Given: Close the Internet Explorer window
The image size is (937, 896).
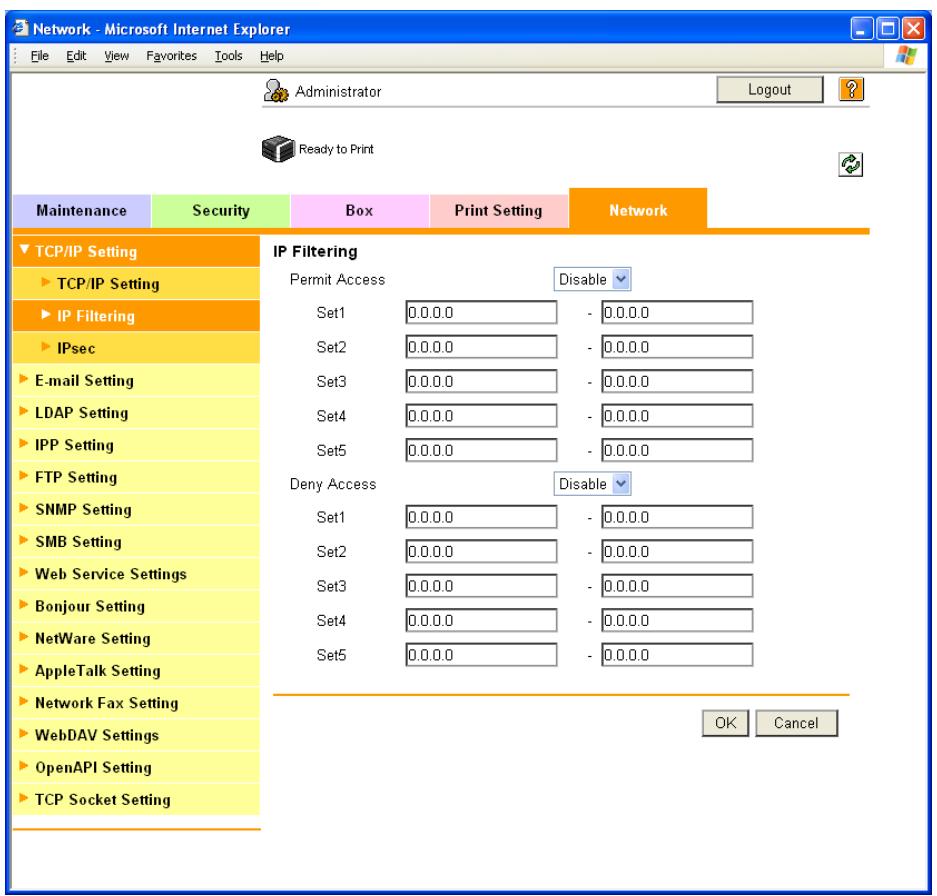Looking at the screenshot, I should (x=913, y=29).
